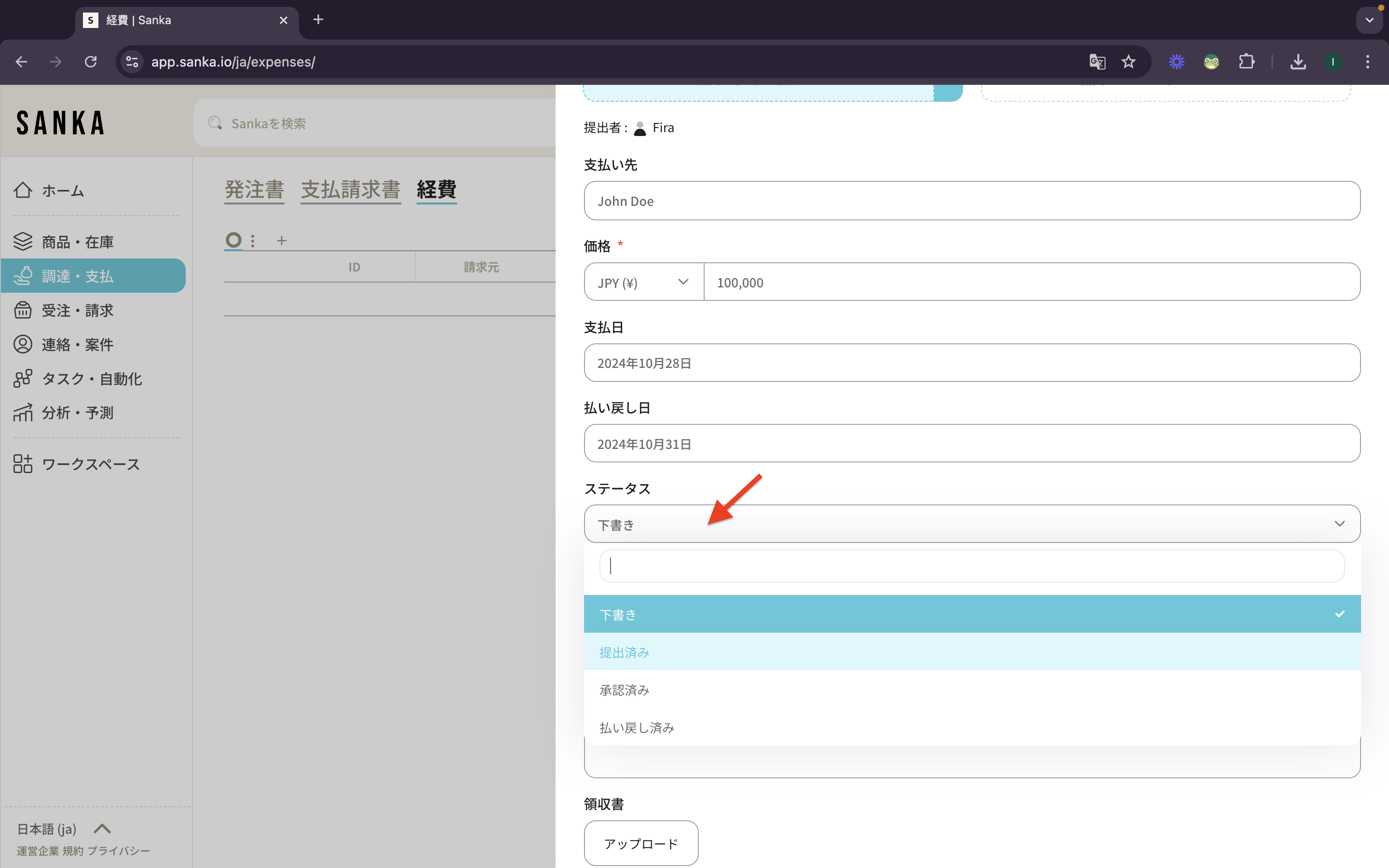Expand the JPY (¥) currency dropdown
This screenshot has height=868, width=1389.
point(643,283)
